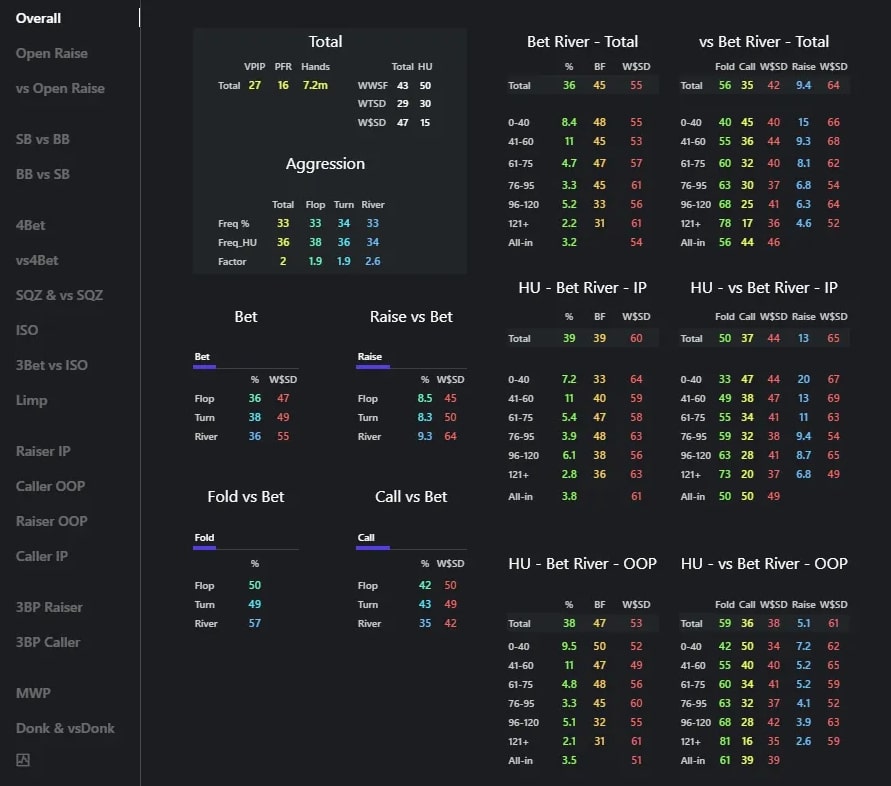
Task: Select the Call tab under Call vs Bet
Action: tap(366, 538)
